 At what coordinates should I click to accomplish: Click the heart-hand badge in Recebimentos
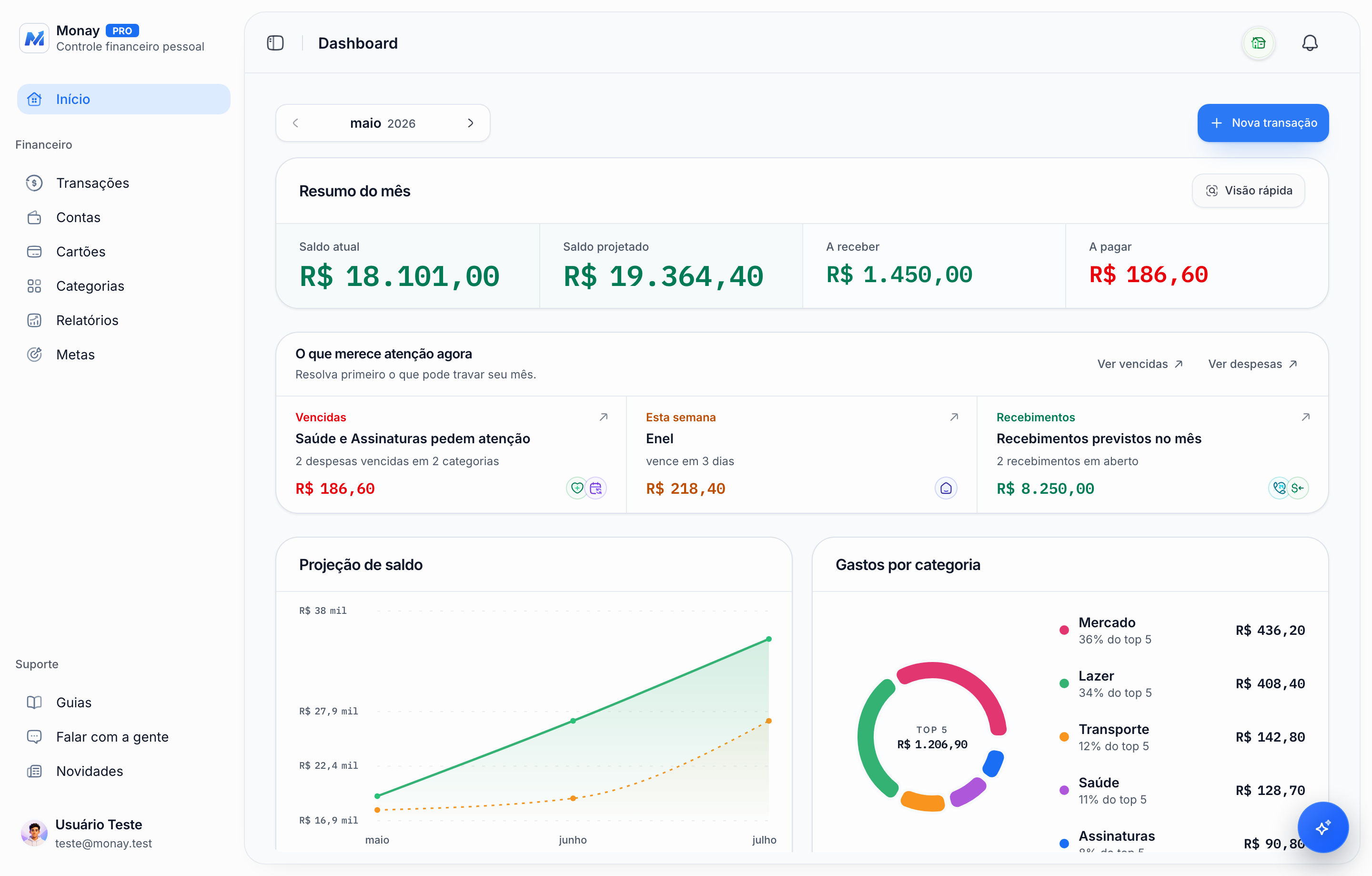coord(1279,488)
